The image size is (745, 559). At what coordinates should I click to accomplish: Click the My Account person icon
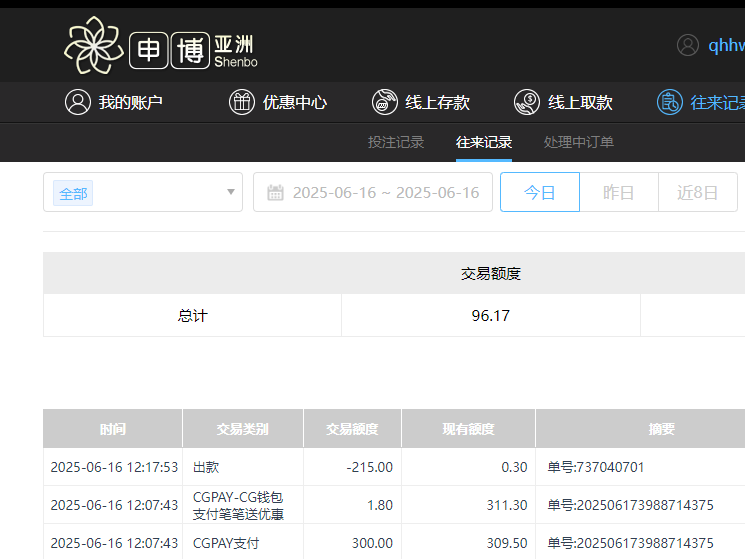point(78,102)
